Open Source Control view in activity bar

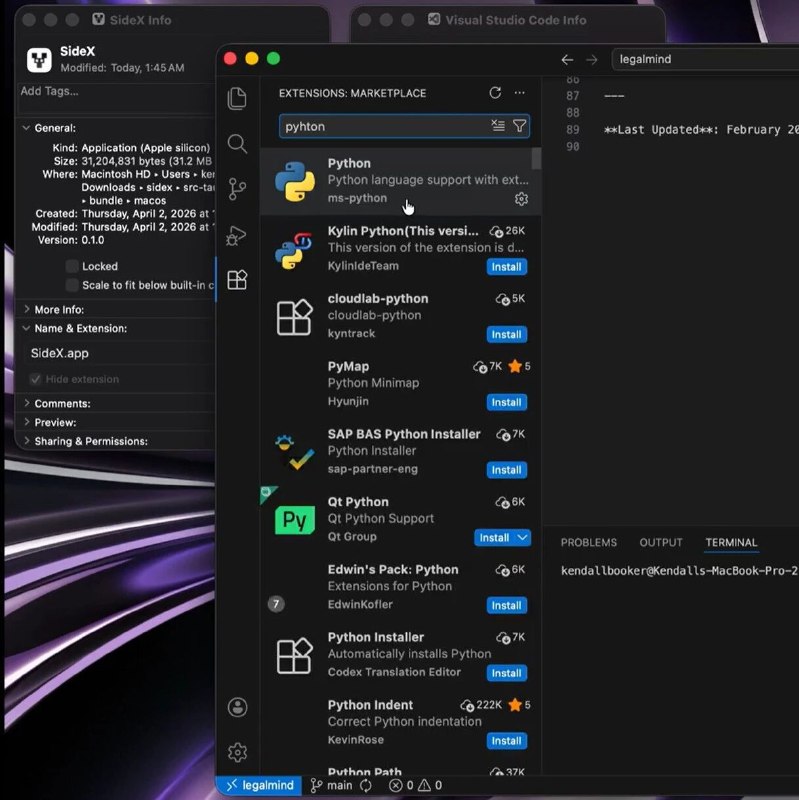click(237, 189)
